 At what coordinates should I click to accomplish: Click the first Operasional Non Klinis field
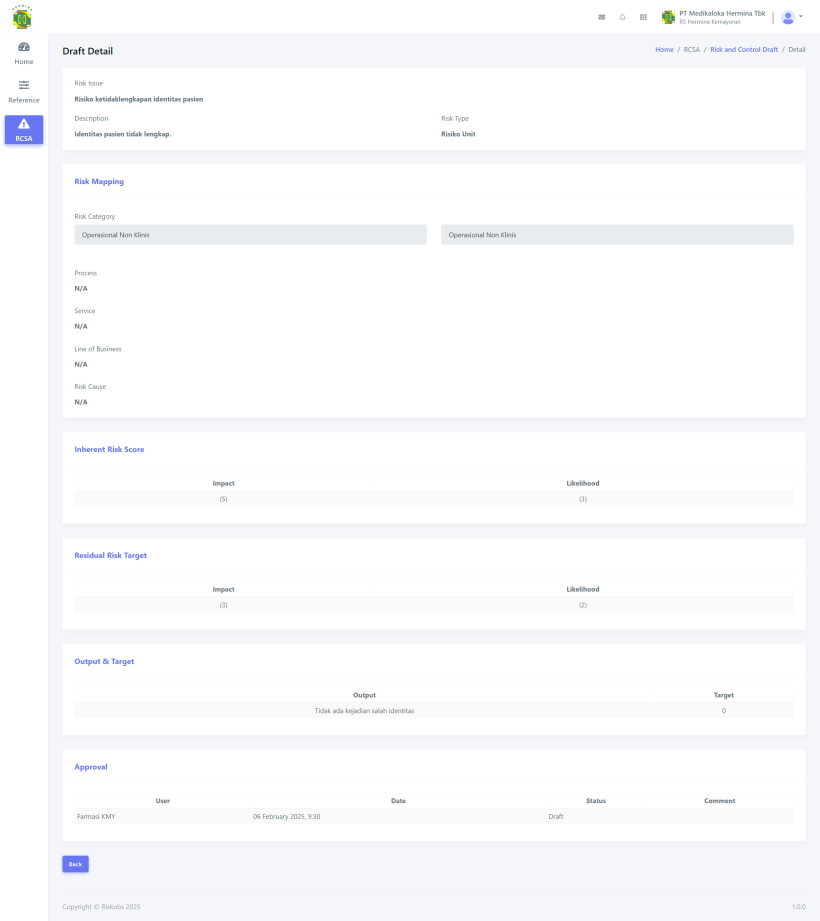[250, 234]
